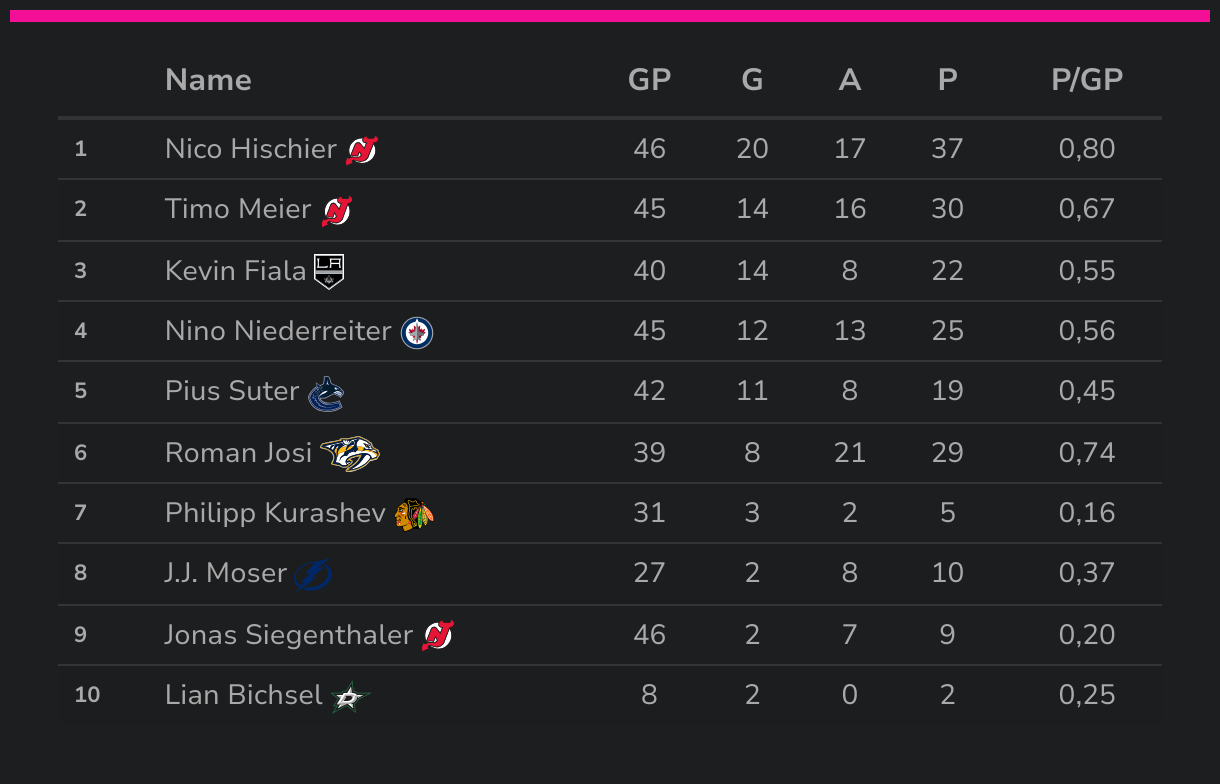Click the Predators logo beside Roman Josi
1220x784 pixels.
tap(350, 453)
